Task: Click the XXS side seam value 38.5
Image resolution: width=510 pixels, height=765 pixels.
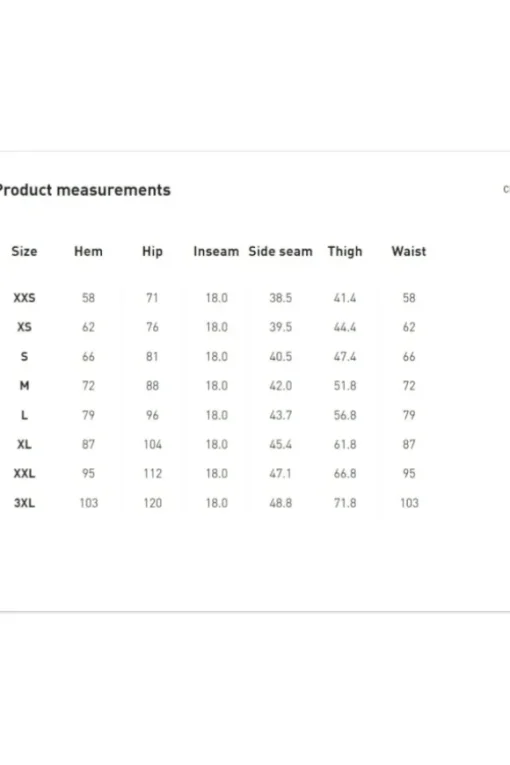Action: [281, 298]
